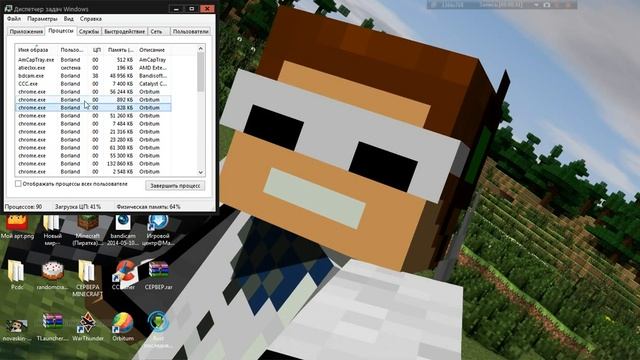
Task: Select chrome.exe row using 23 280 КБ
Action: click(x=93, y=140)
